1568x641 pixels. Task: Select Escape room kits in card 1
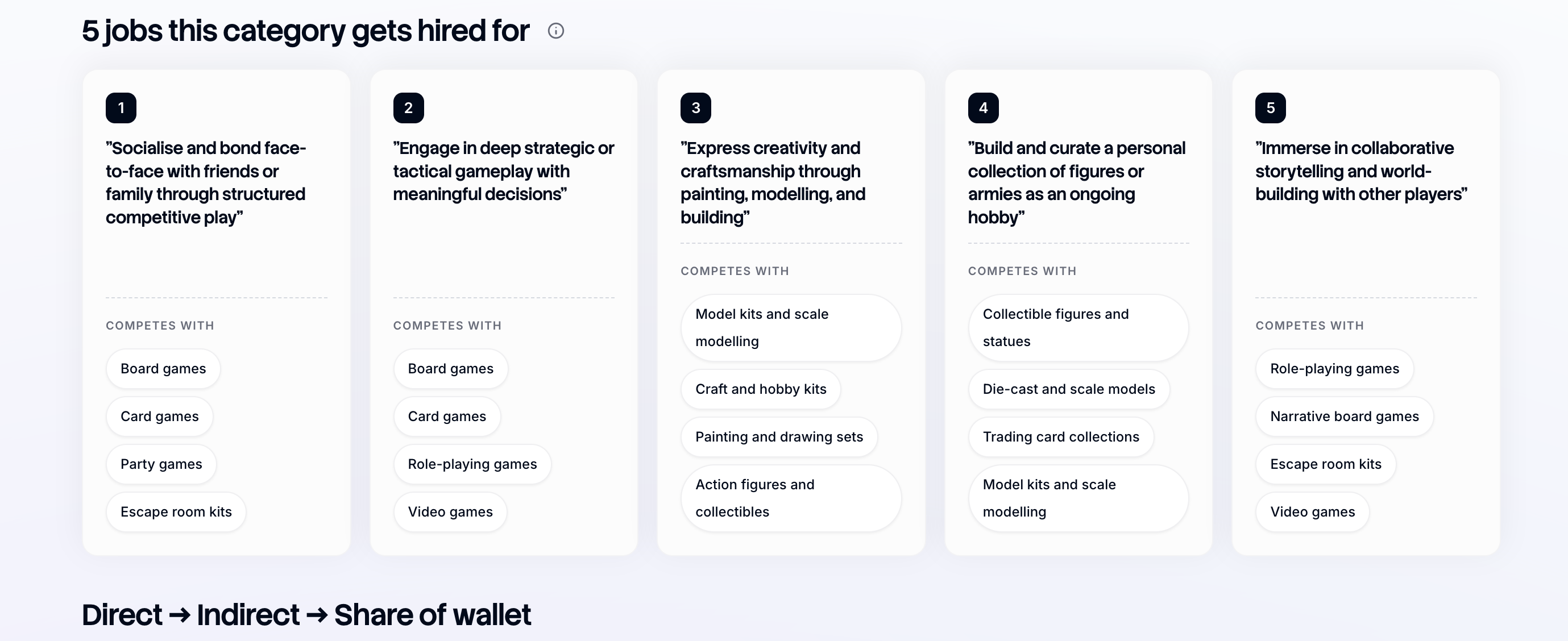176,512
